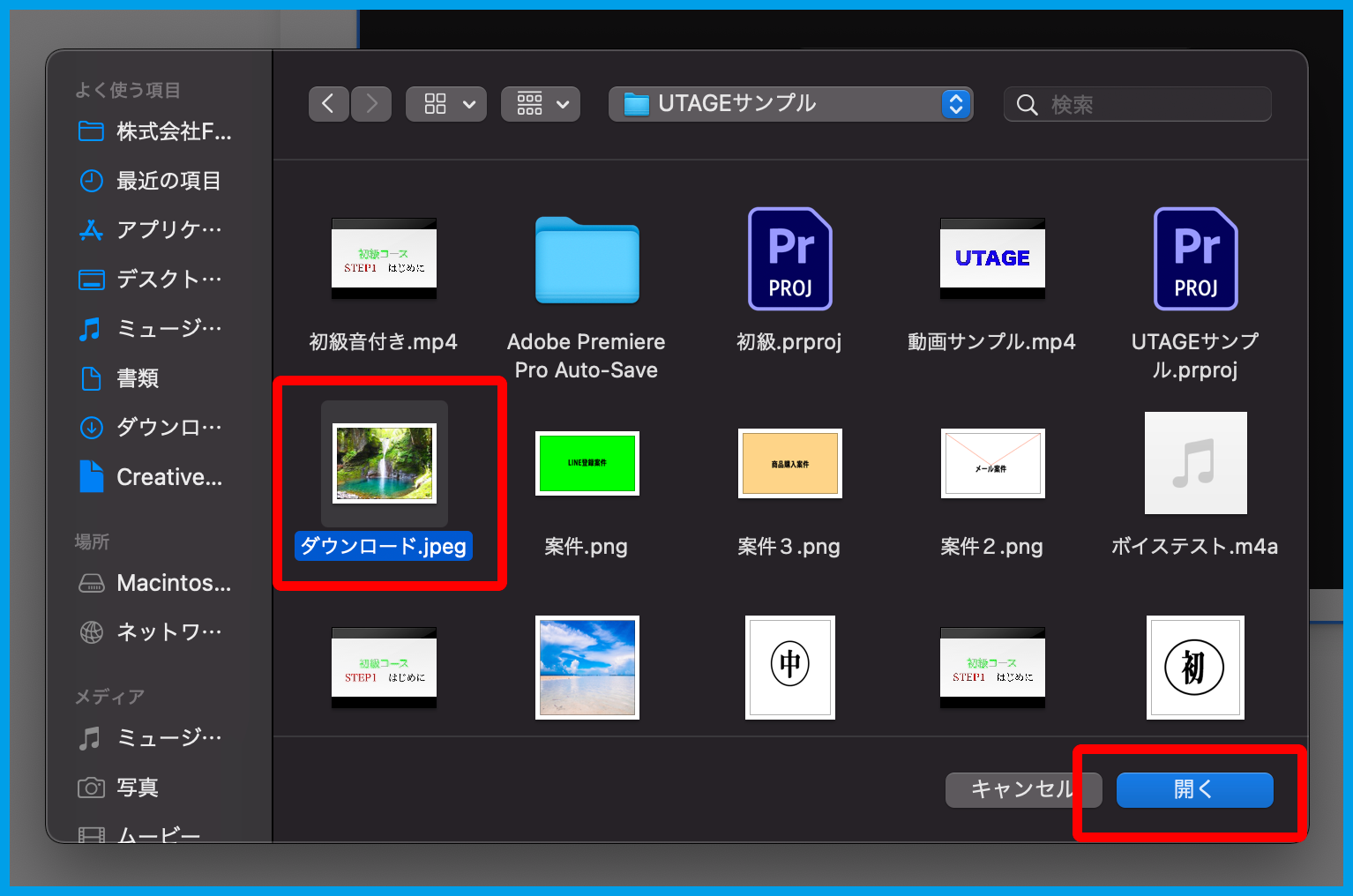
Task: Open the Adobe Premiere Pro Auto-Save folder
Action: pos(587,262)
